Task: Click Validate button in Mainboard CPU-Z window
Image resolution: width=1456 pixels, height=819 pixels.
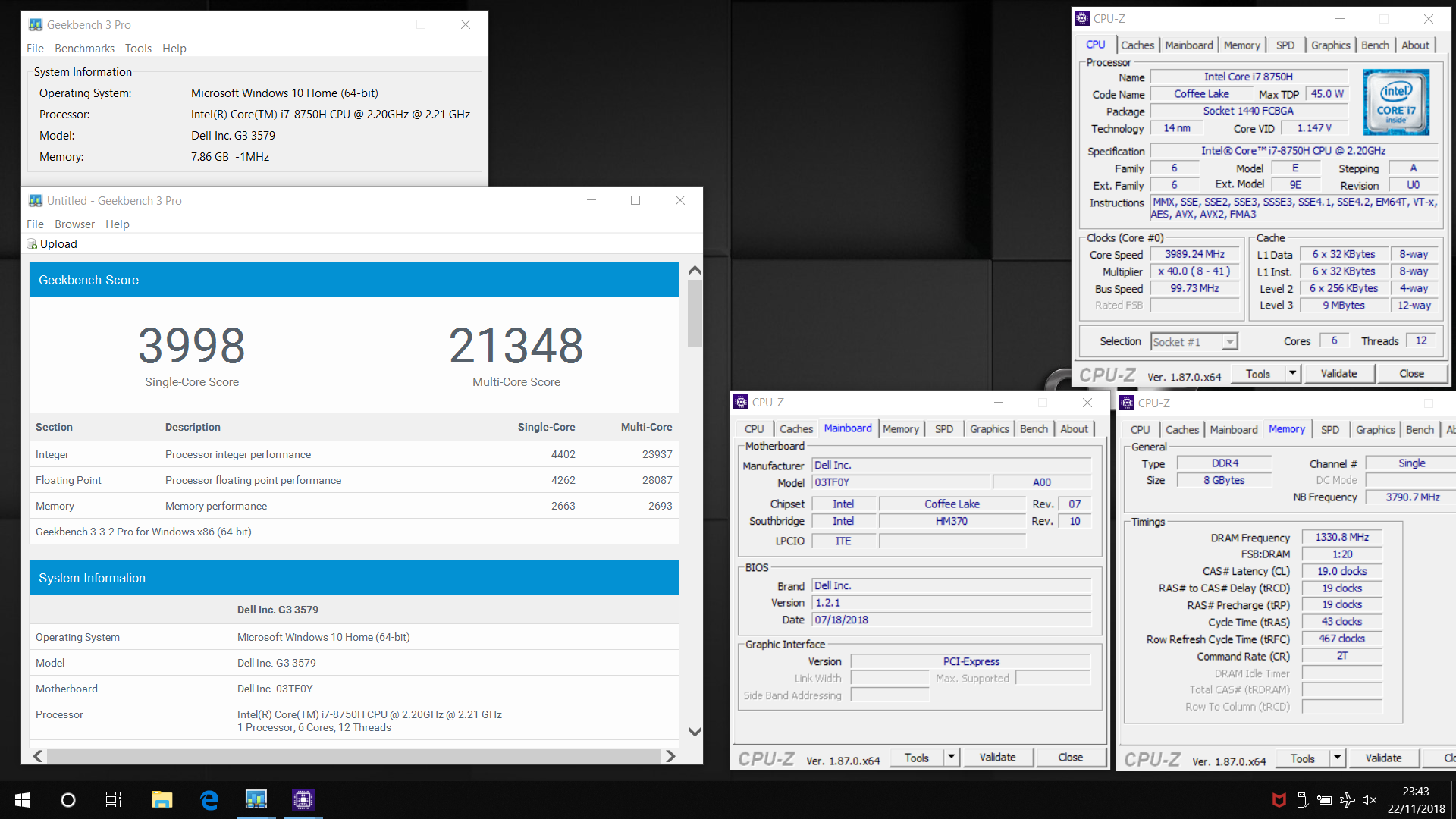Action: click(x=997, y=758)
